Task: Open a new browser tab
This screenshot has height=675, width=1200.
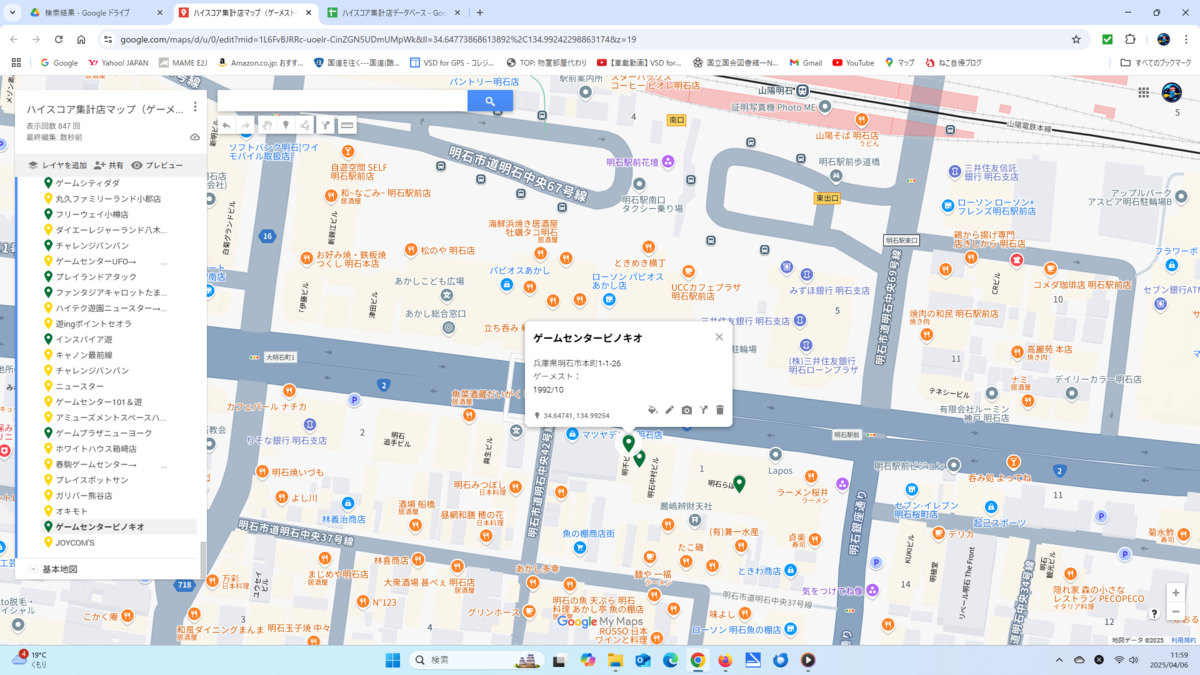Action: pyautogui.click(x=480, y=13)
